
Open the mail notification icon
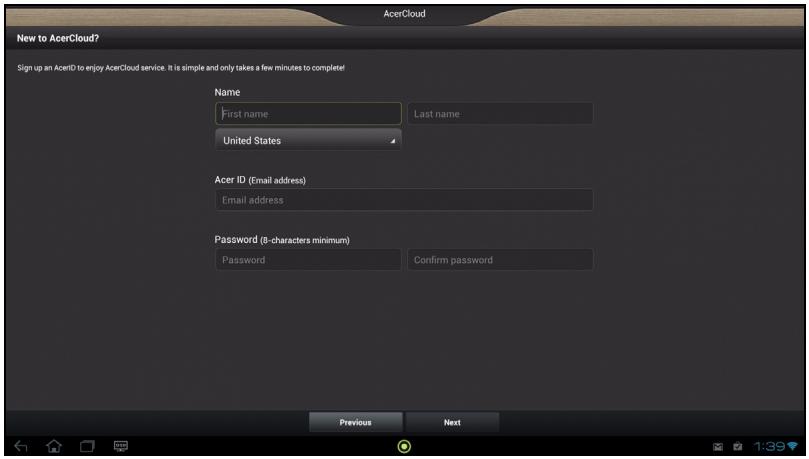coord(718,447)
